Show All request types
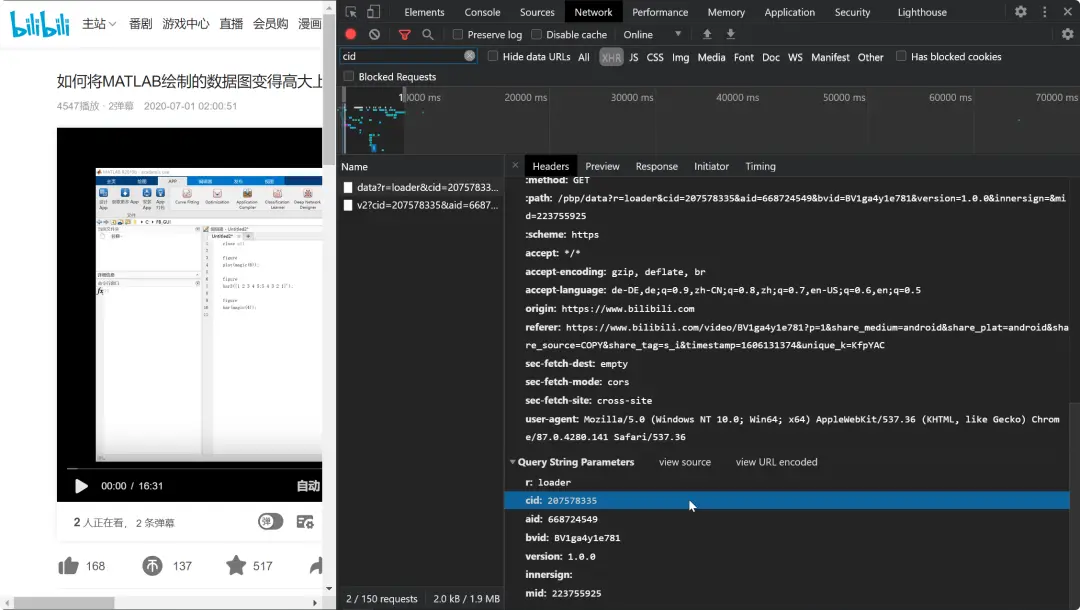Image resolution: width=1080 pixels, height=610 pixels. click(584, 57)
